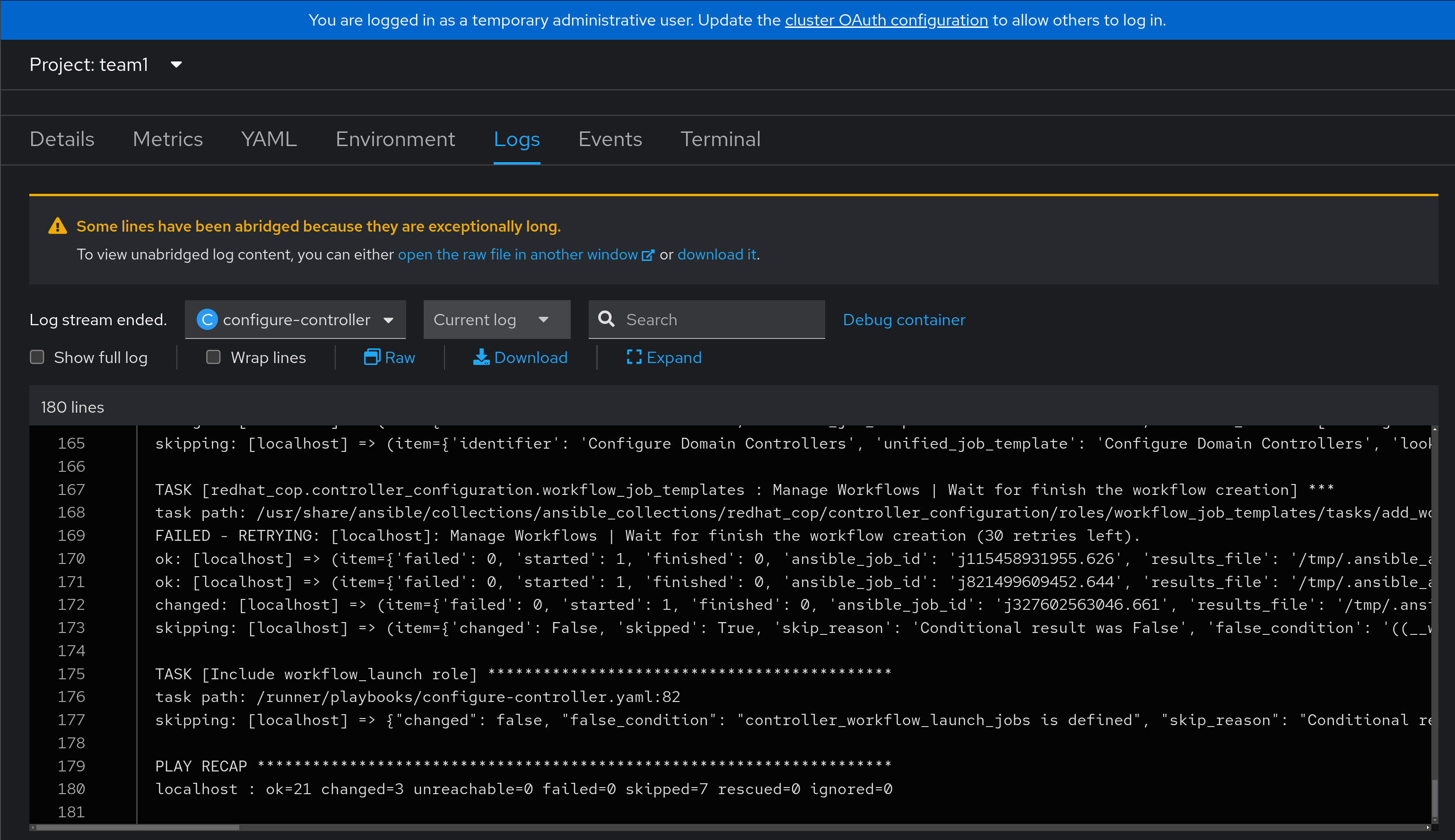Click log line 177 skipping controller_workflow_launch_jobs

tap(793, 719)
